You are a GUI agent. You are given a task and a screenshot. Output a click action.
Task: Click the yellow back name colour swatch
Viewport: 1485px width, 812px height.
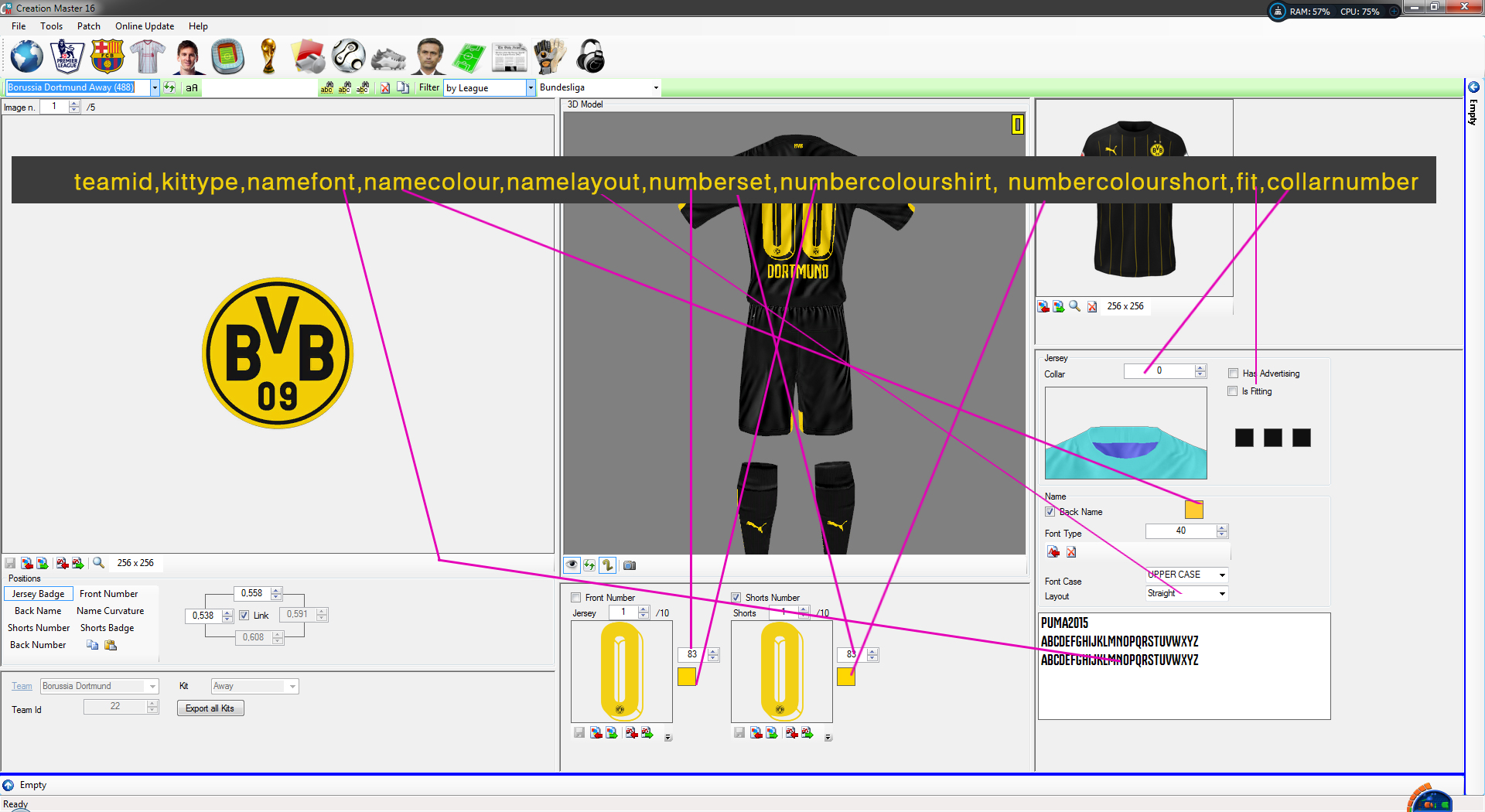click(1194, 510)
